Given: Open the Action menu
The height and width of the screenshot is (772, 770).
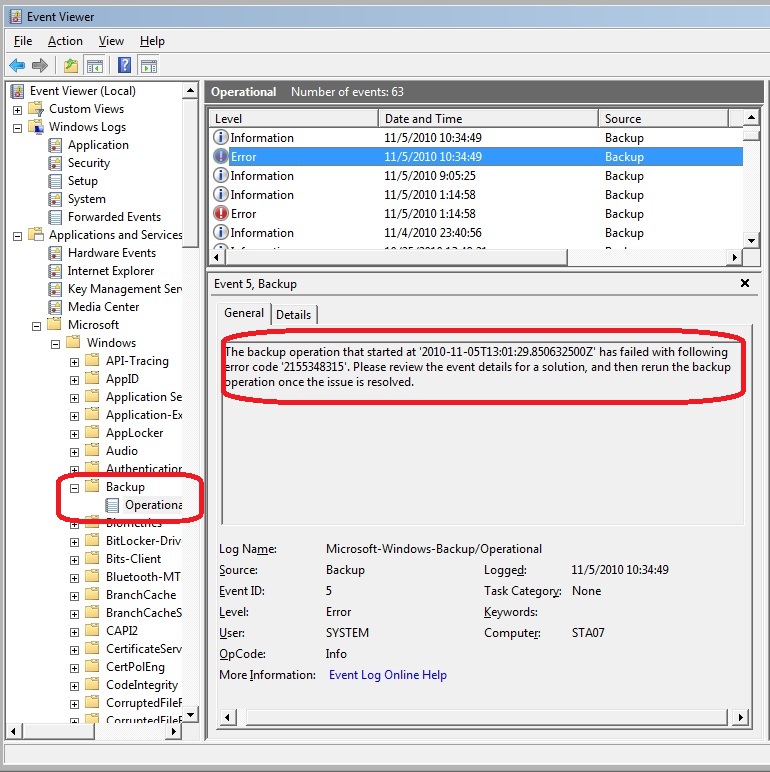Looking at the screenshot, I should coord(65,41).
